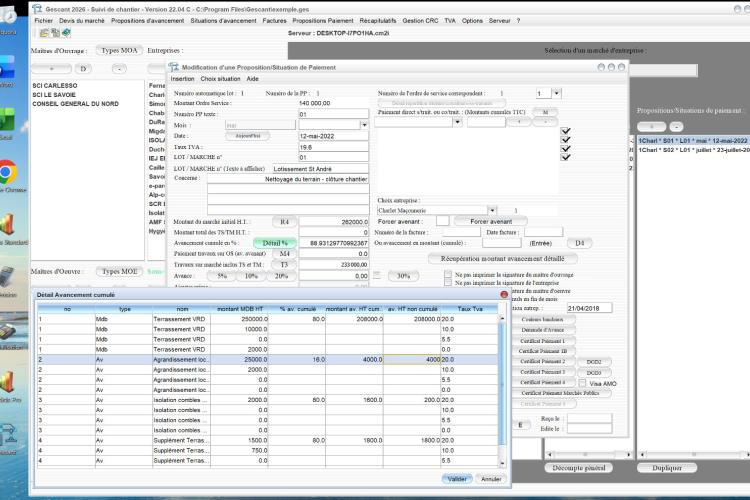Click the Types MOA button
This screenshot has height=500, width=750.
point(120,50)
